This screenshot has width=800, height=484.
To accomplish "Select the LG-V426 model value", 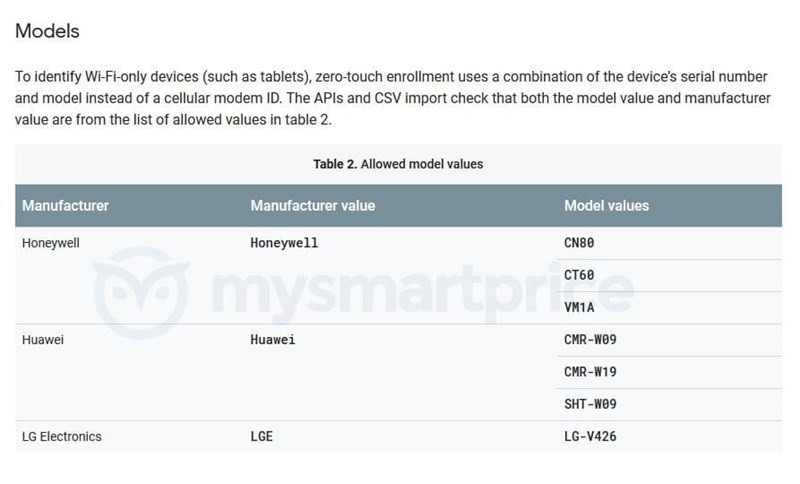I will 590,437.
